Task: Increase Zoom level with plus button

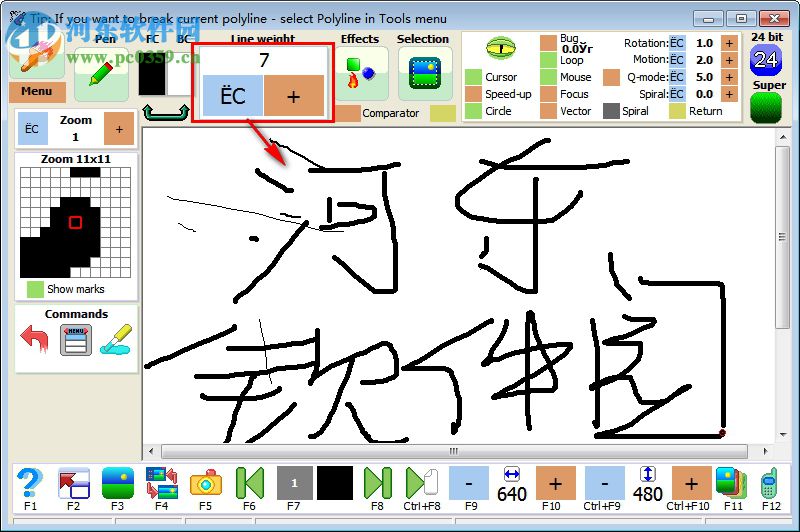Action: 119,129
